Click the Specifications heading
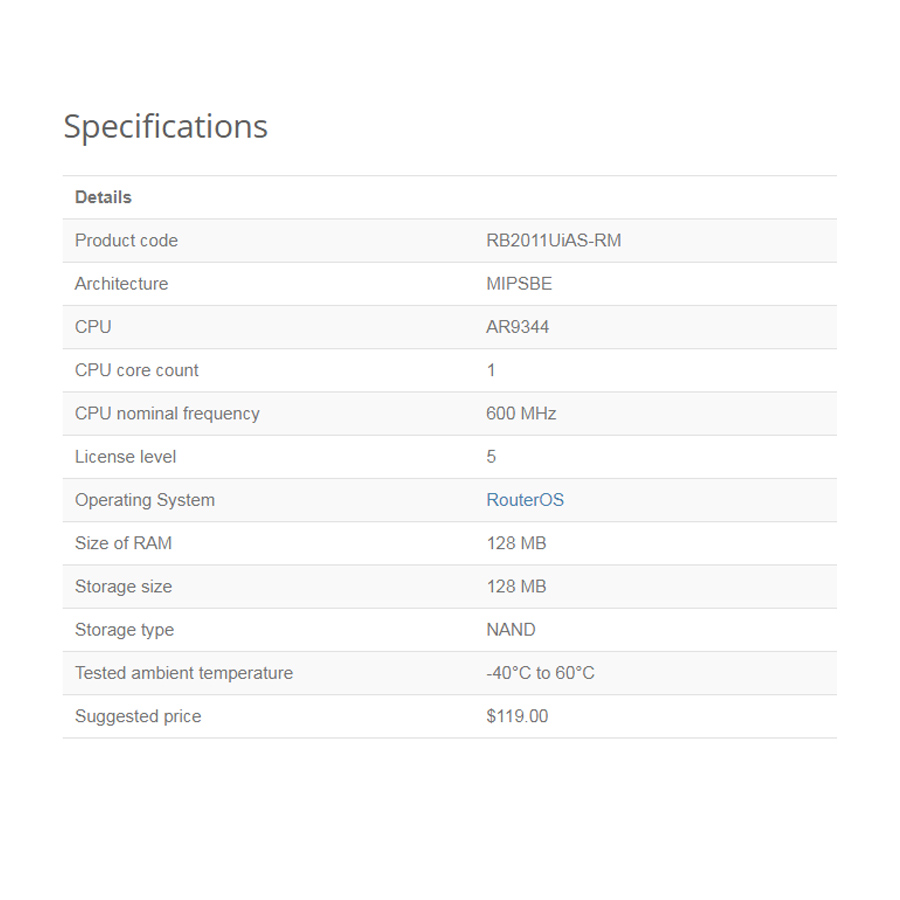 coord(165,127)
